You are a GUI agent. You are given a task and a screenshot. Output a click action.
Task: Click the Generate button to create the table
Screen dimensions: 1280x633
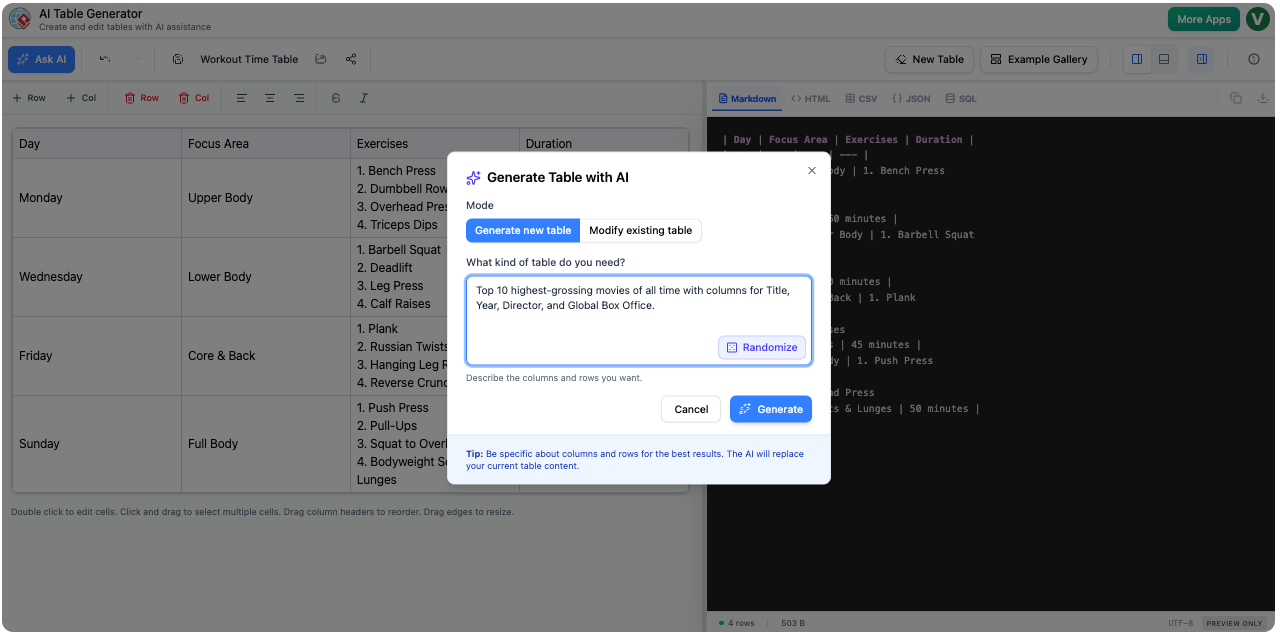pos(770,409)
